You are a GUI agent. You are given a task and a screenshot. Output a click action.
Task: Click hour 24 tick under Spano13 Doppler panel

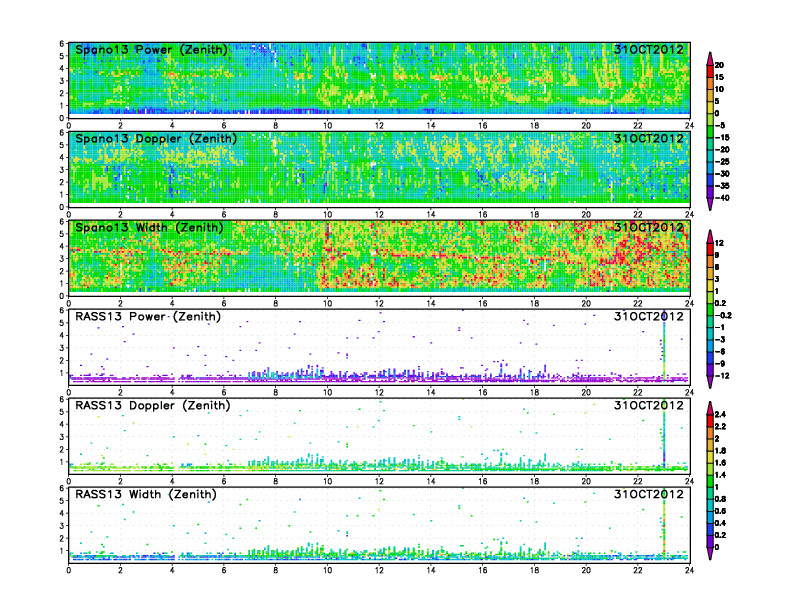coord(689,215)
